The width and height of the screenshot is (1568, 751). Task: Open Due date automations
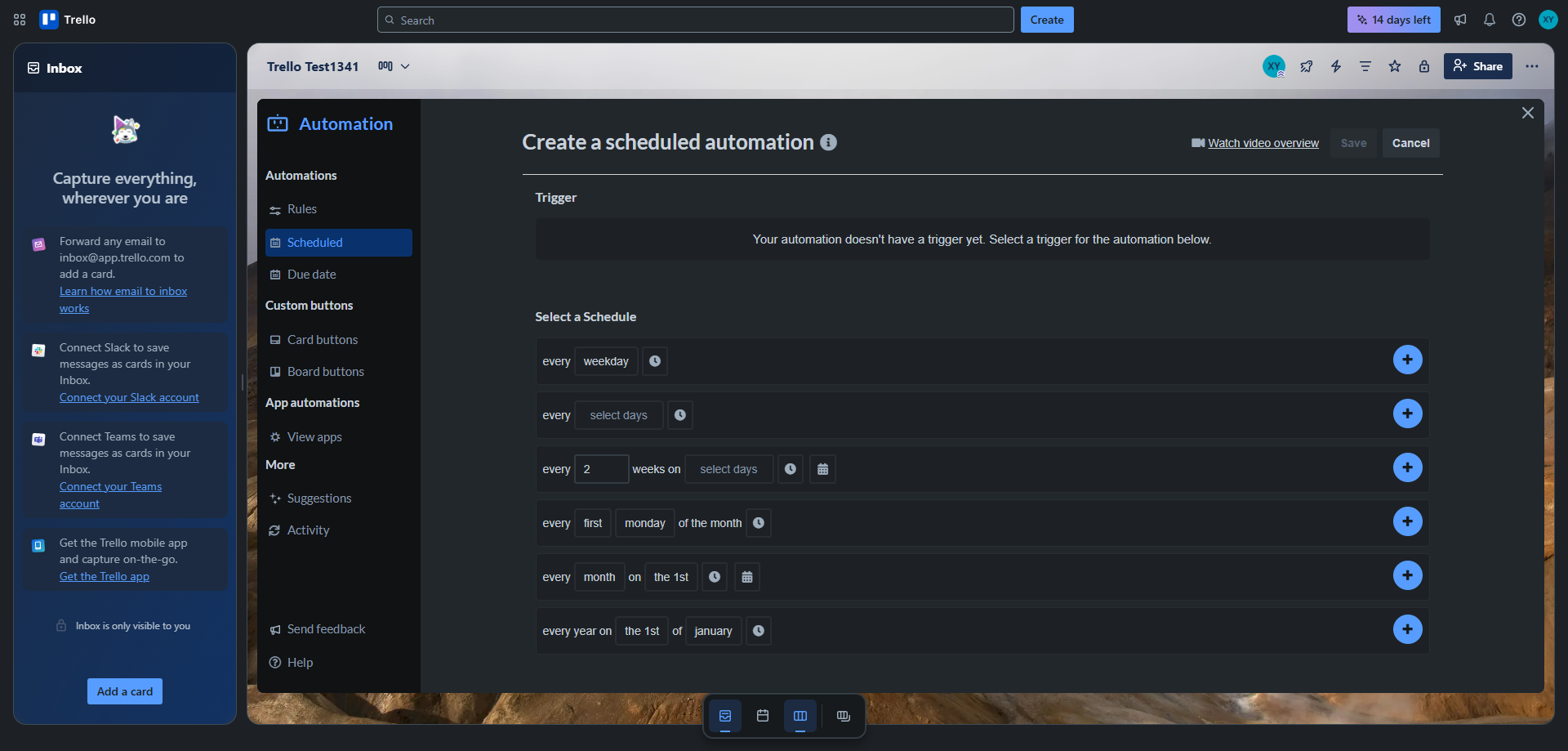pos(338,275)
